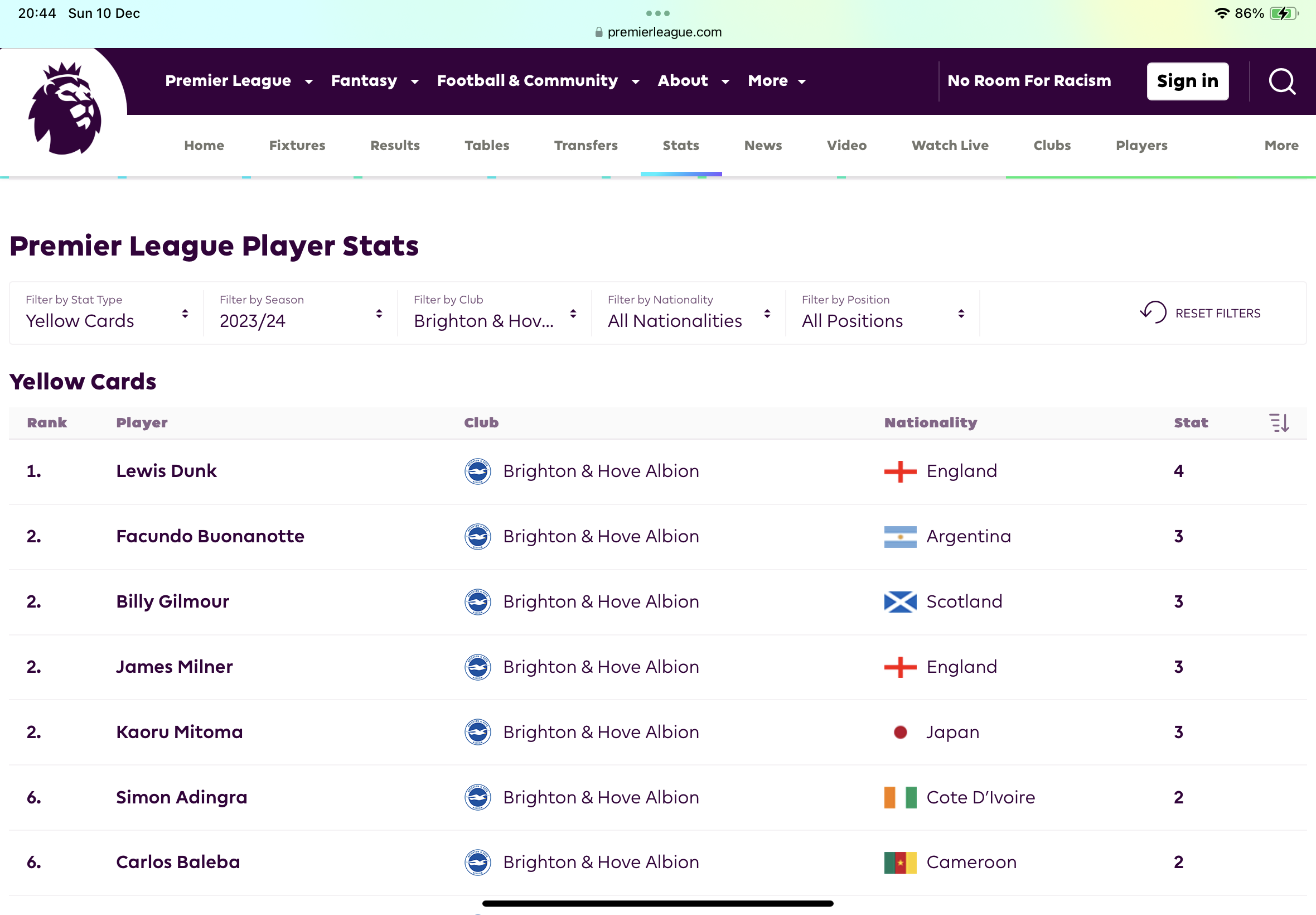
Task: Click England flag in James Milner row
Action: coord(900,667)
